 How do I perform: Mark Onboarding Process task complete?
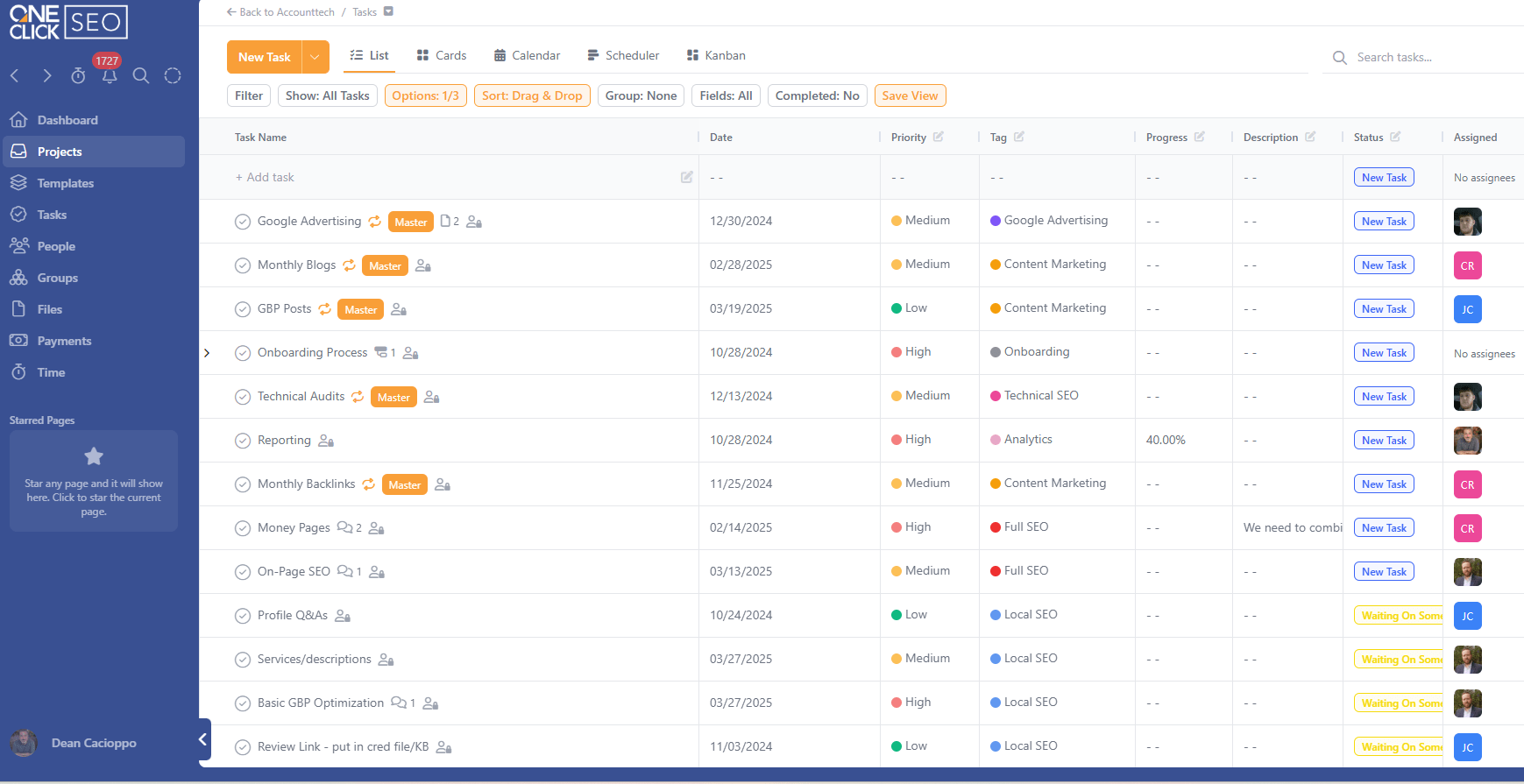pos(243,353)
